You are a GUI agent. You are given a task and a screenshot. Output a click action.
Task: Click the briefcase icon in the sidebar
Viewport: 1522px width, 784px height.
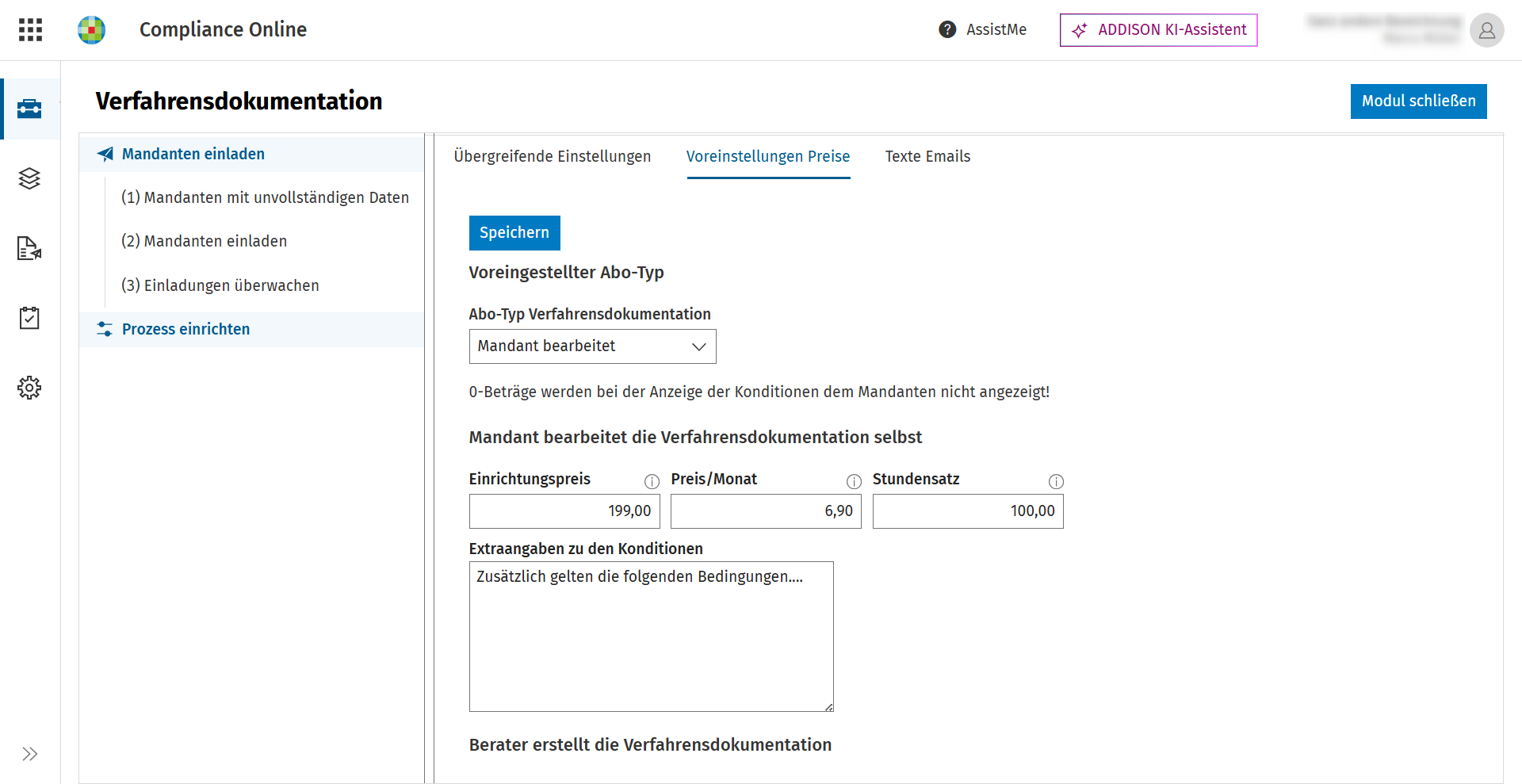29,109
